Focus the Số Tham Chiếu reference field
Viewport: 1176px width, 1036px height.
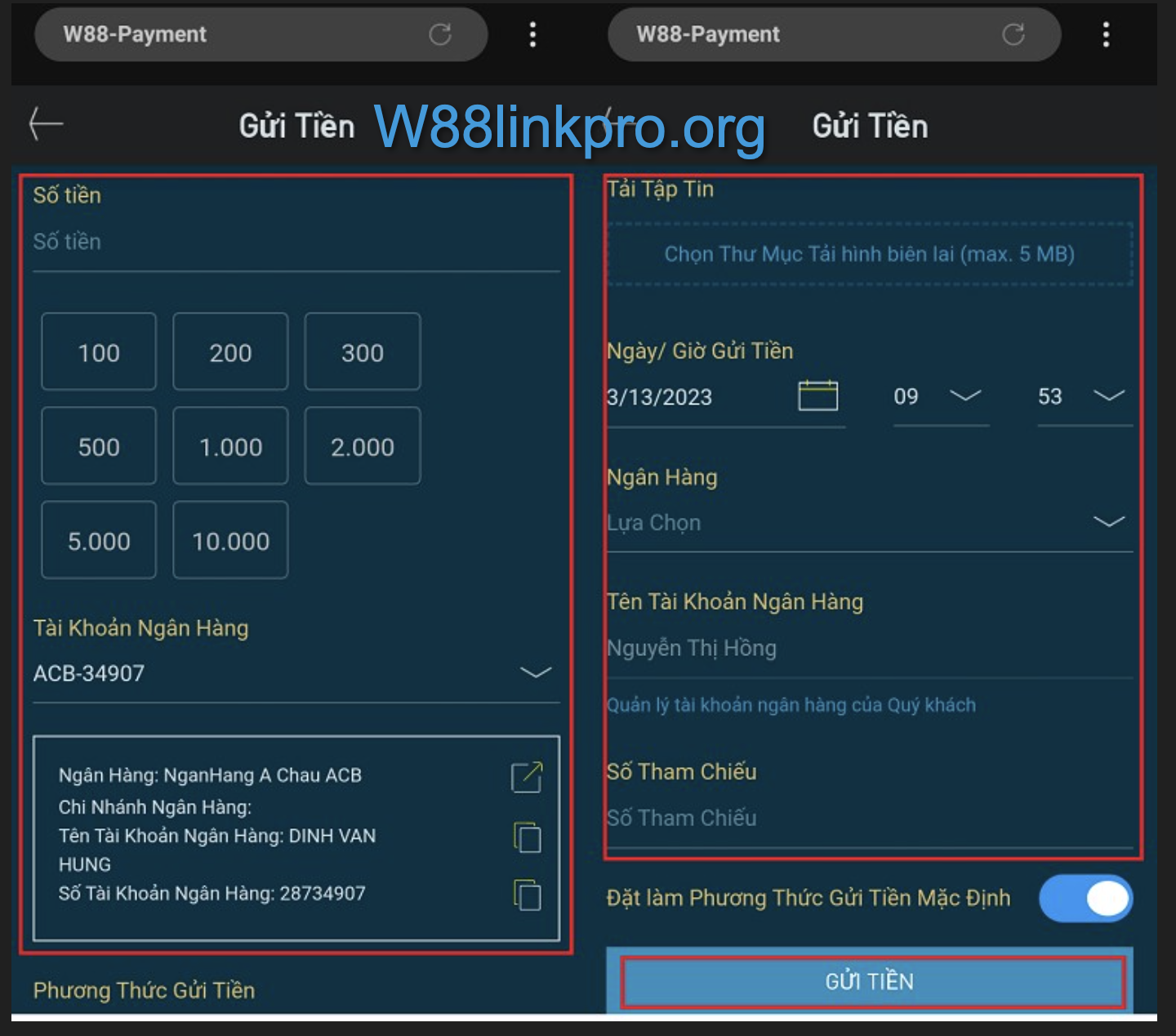pyautogui.click(x=870, y=819)
